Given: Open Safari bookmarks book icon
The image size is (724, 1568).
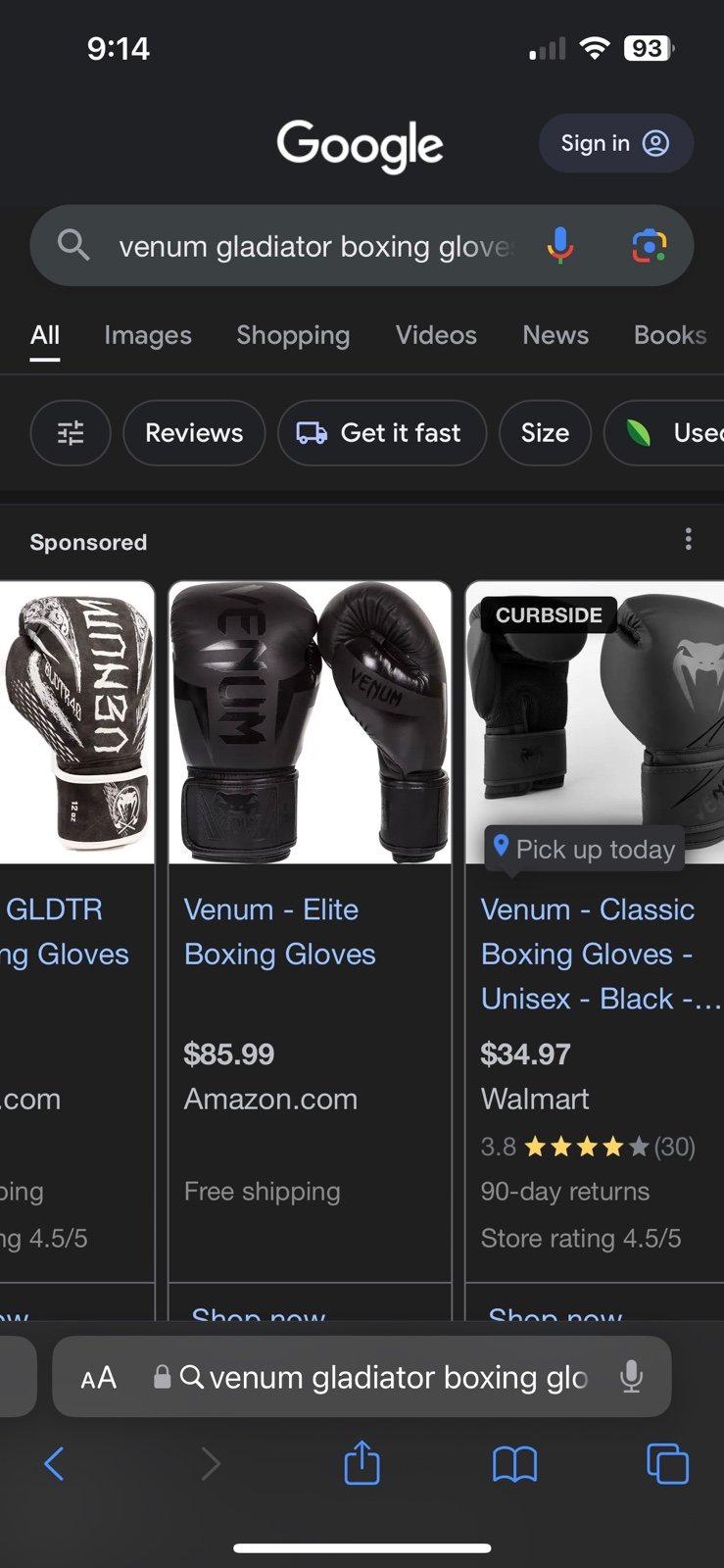Looking at the screenshot, I should [514, 1464].
